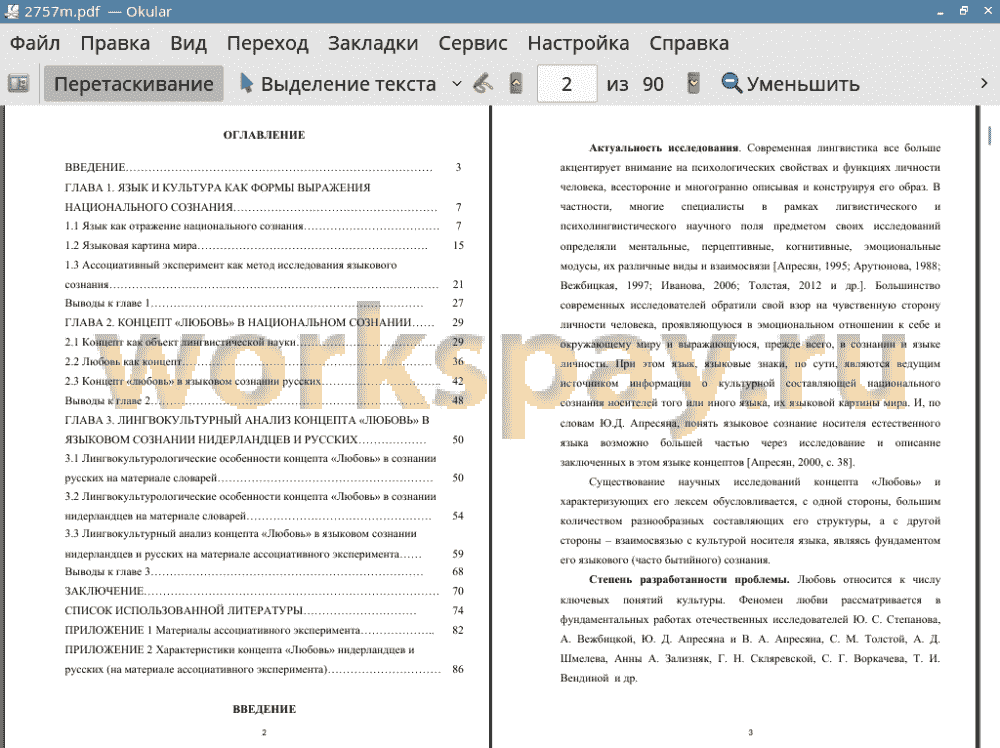Click the page footer number 3 on the right page

coord(750,733)
